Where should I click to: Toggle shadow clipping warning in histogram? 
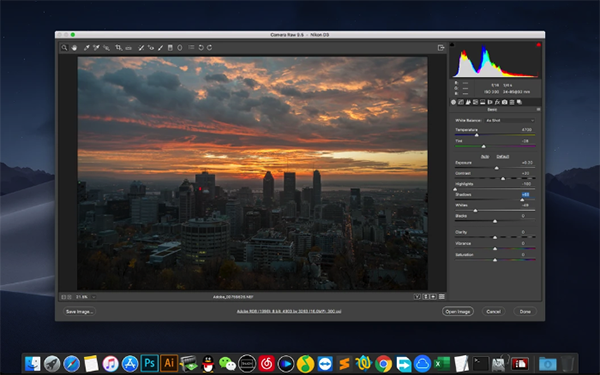tap(452, 45)
